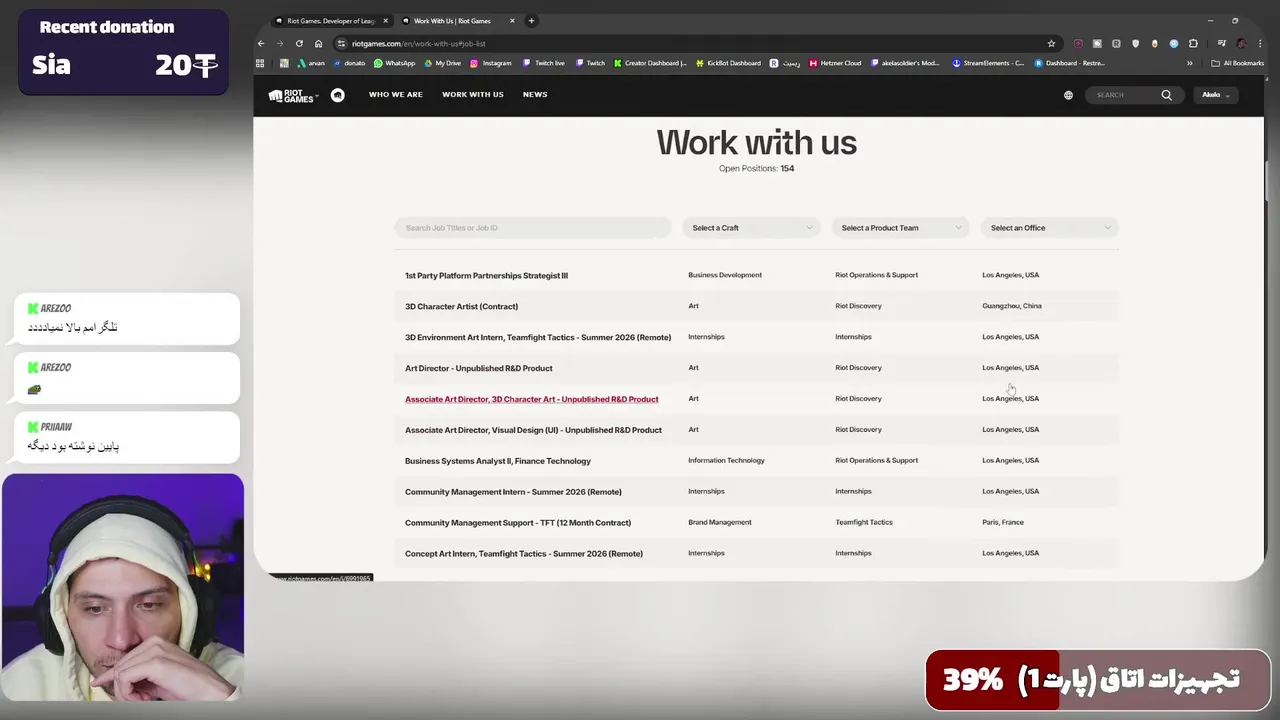Open the Extensions puzzle icon

tap(1193, 43)
